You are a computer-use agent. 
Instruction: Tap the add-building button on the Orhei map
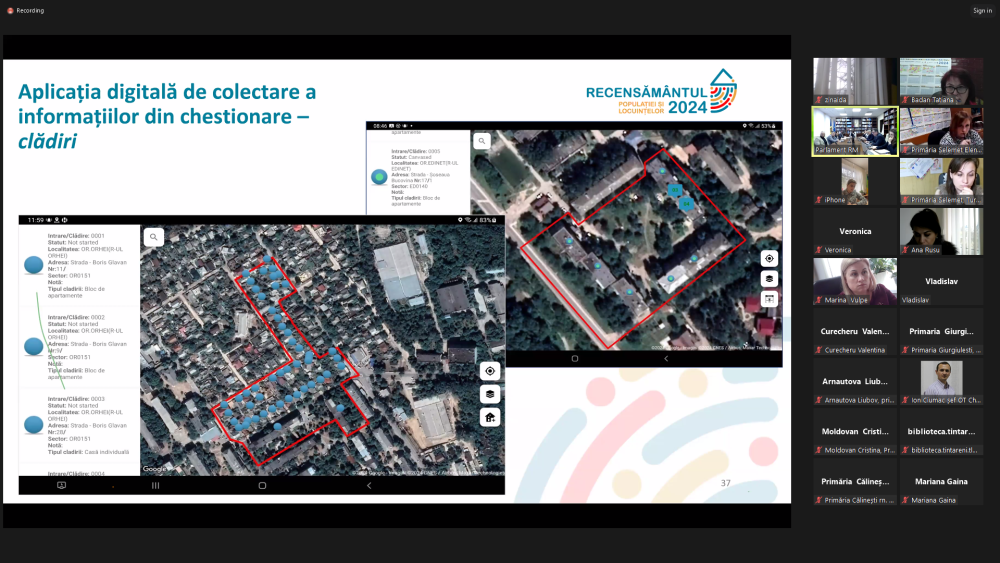(490, 418)
